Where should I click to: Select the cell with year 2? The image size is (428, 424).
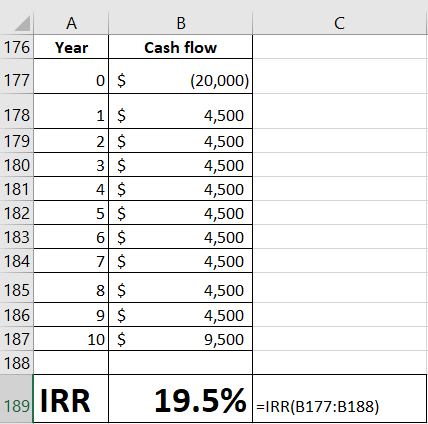(x=71, y=141)
